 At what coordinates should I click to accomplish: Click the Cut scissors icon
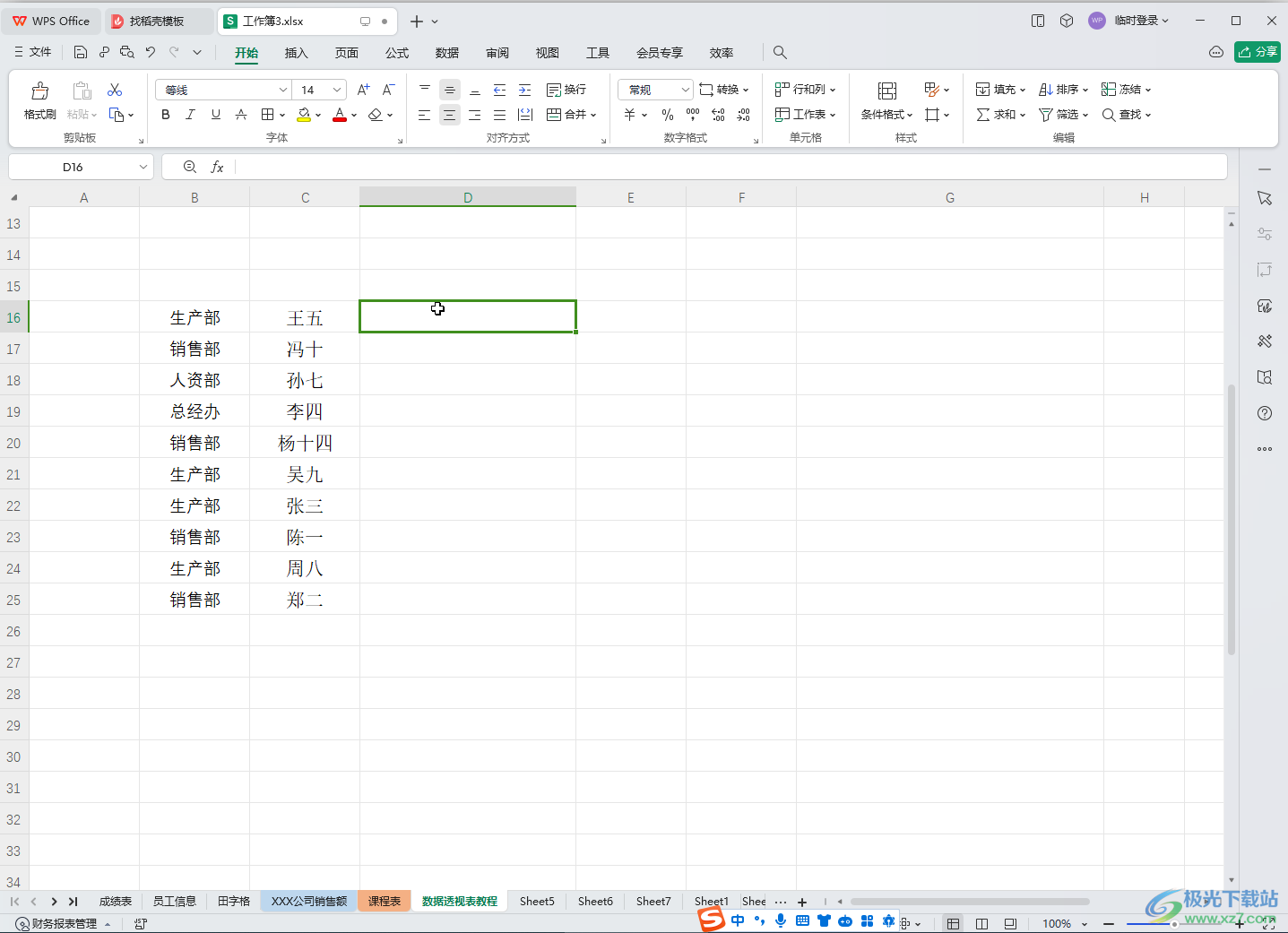(x=115, y=90)
